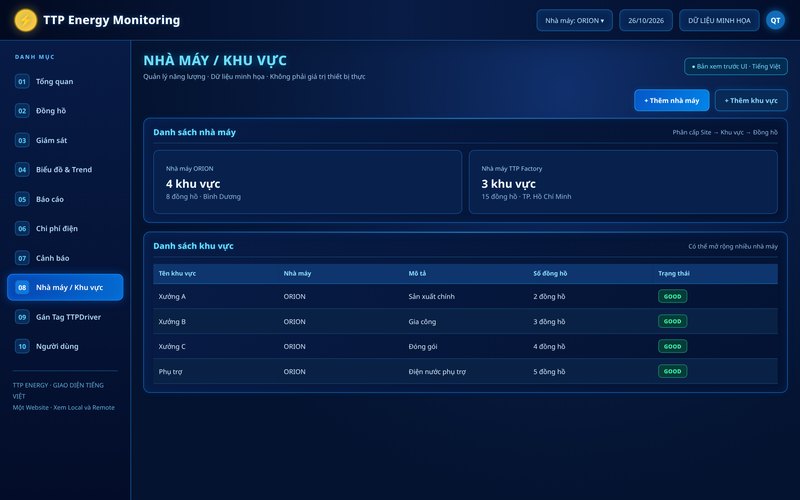The height and width of the screenshot is (500, 800).
Task: Open the Nhà máy: ORION dropdown
Action: pos(574,20)
